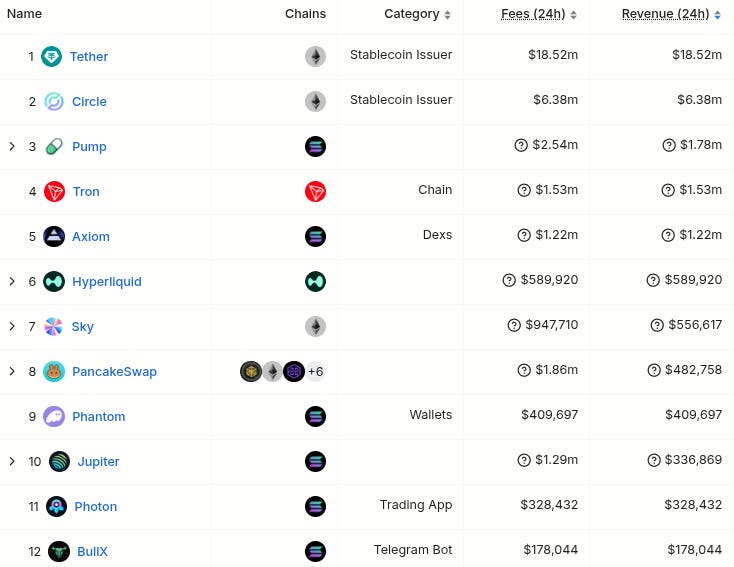Open the Circle protocol link

click(x=89, y=102)
